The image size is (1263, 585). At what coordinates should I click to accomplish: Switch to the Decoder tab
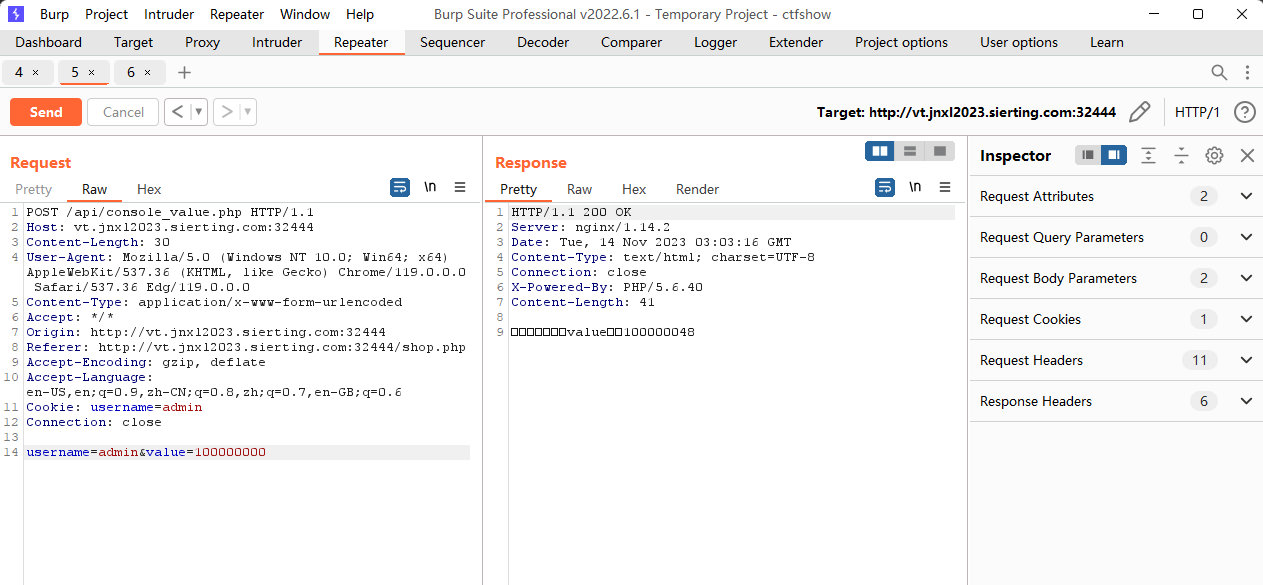pyautogui.click(x=543, y=42)
